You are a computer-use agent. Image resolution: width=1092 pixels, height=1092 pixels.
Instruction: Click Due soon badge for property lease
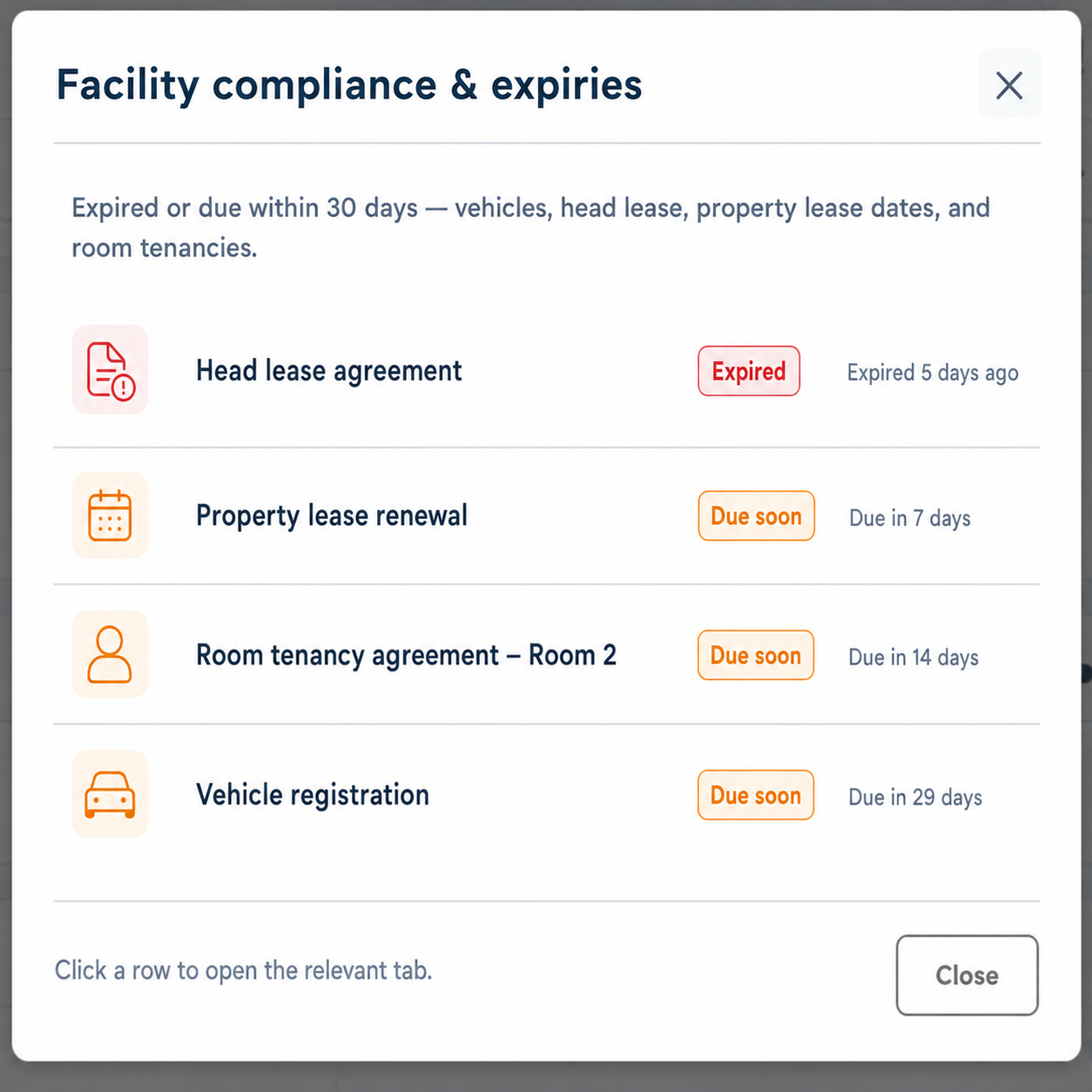pos(757,516)
